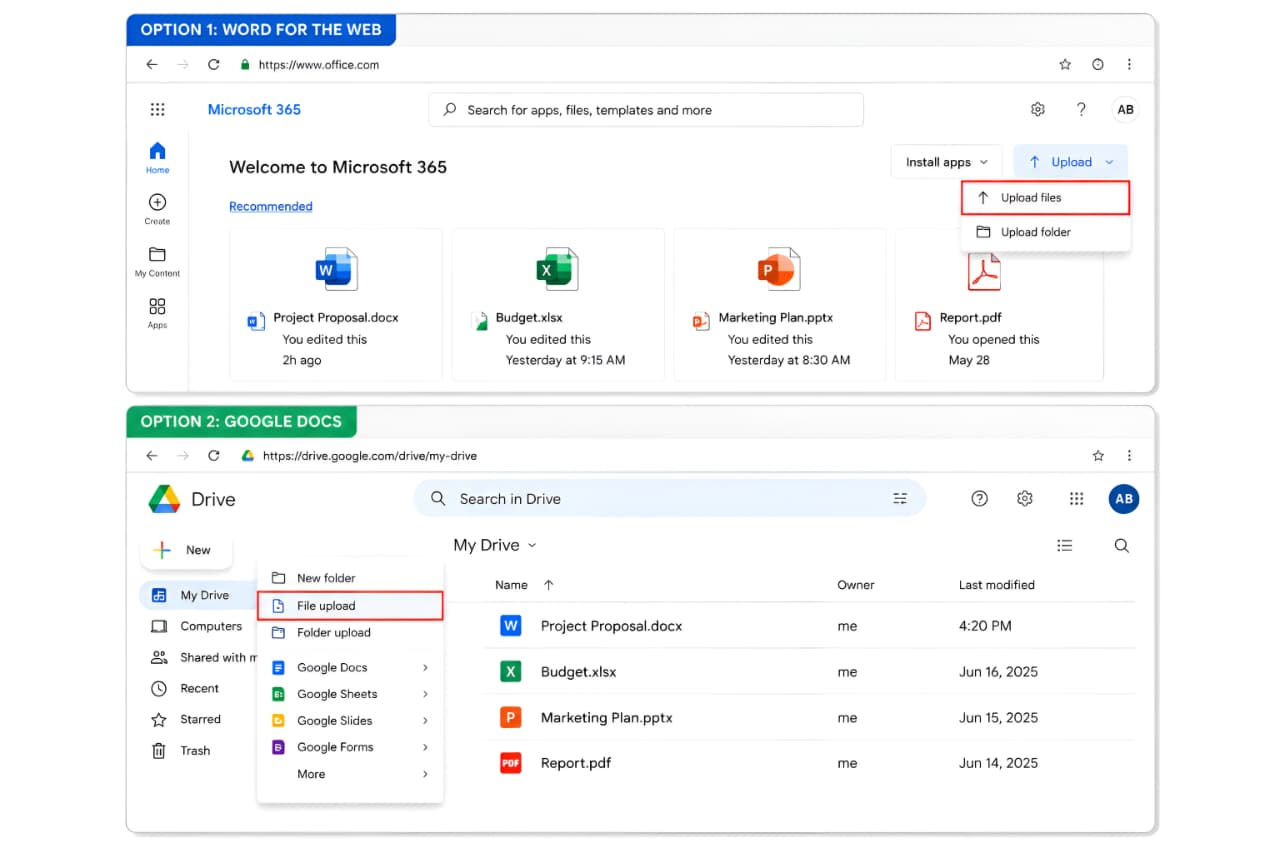Bookmark the office.com page with the star
The image size is (1280, 853).
(x=1065, y=64)
